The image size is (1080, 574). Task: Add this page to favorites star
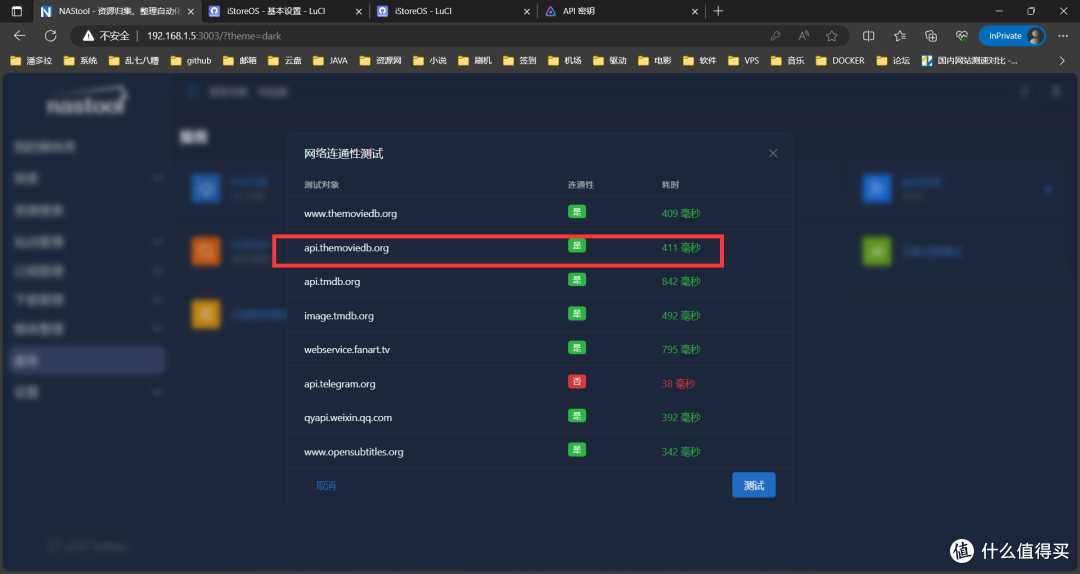[832, 36]
